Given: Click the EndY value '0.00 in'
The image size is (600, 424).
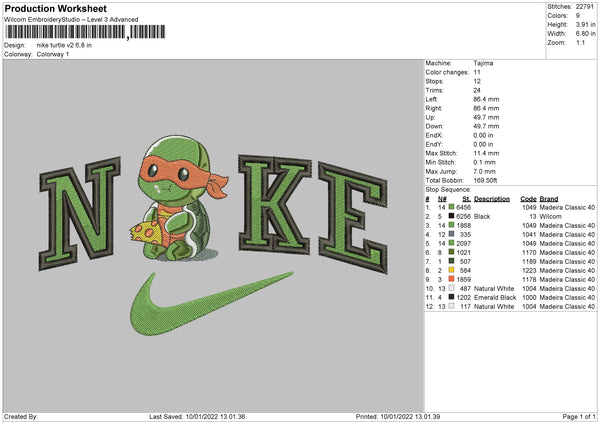Looking at the screenshot, I should click(483, 144).
